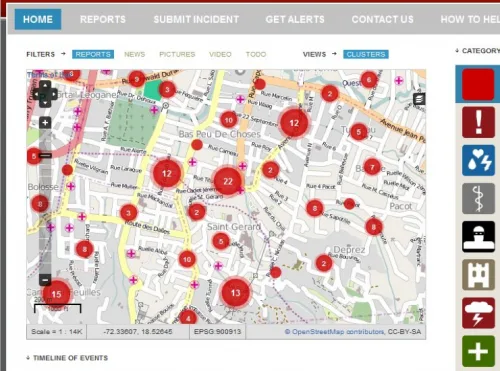500x371 pixels.
Task: Open the cluster marker showing 22 reports
Action: coord(228,181)
